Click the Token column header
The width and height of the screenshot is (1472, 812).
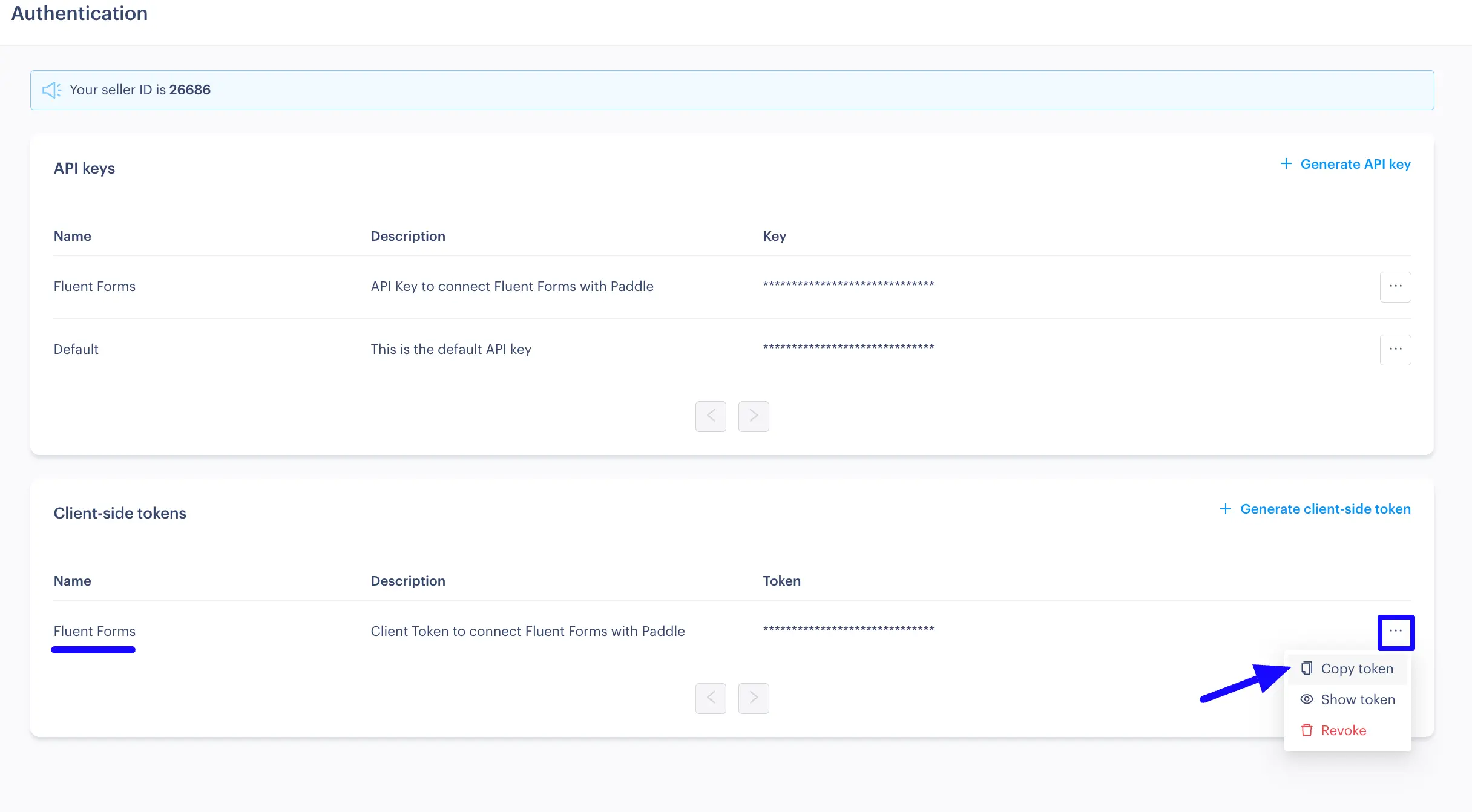pyautogui.click(x=781, y=581)
